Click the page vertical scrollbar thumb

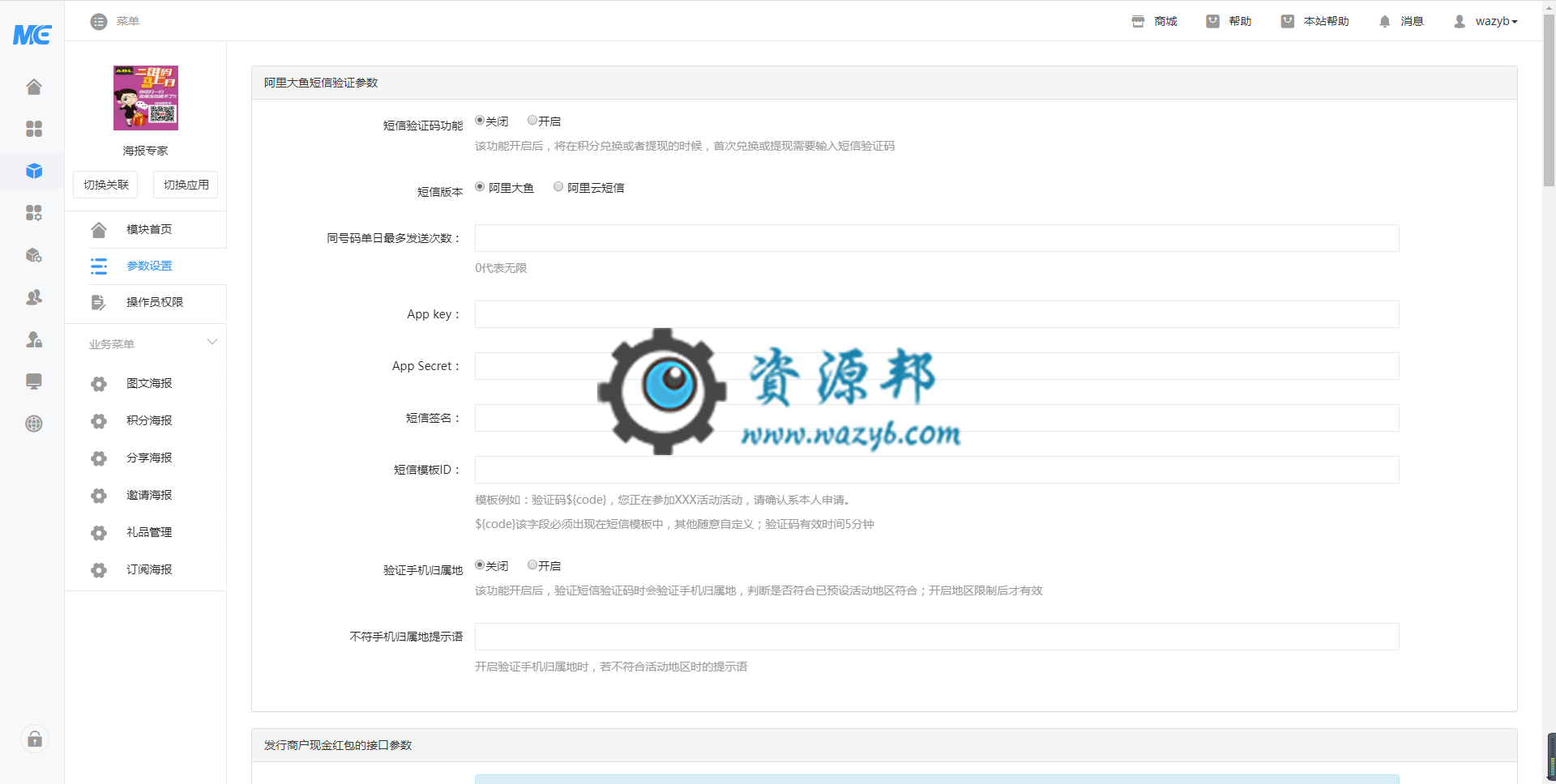(1549, 100)
